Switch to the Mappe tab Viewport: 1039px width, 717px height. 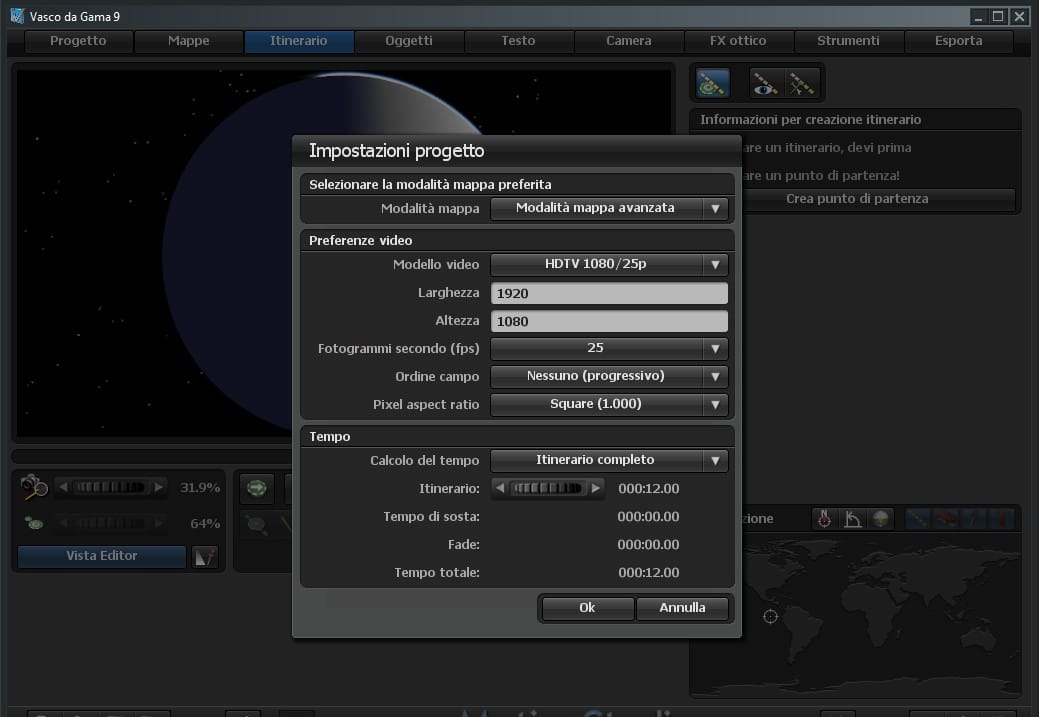click(x=188, y=41)
